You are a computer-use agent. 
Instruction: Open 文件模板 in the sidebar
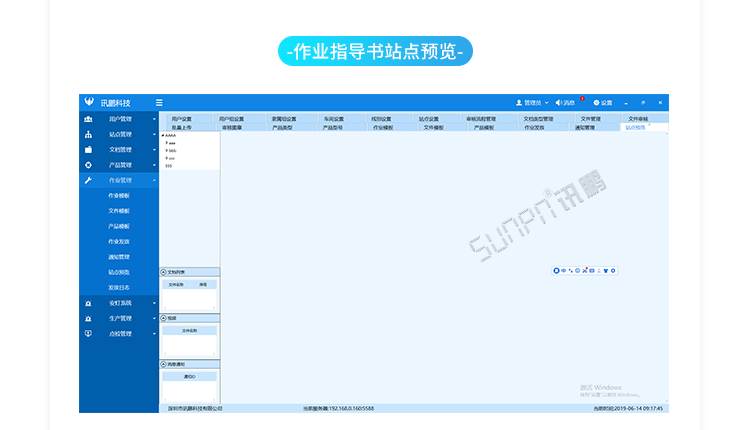(119, 211)
